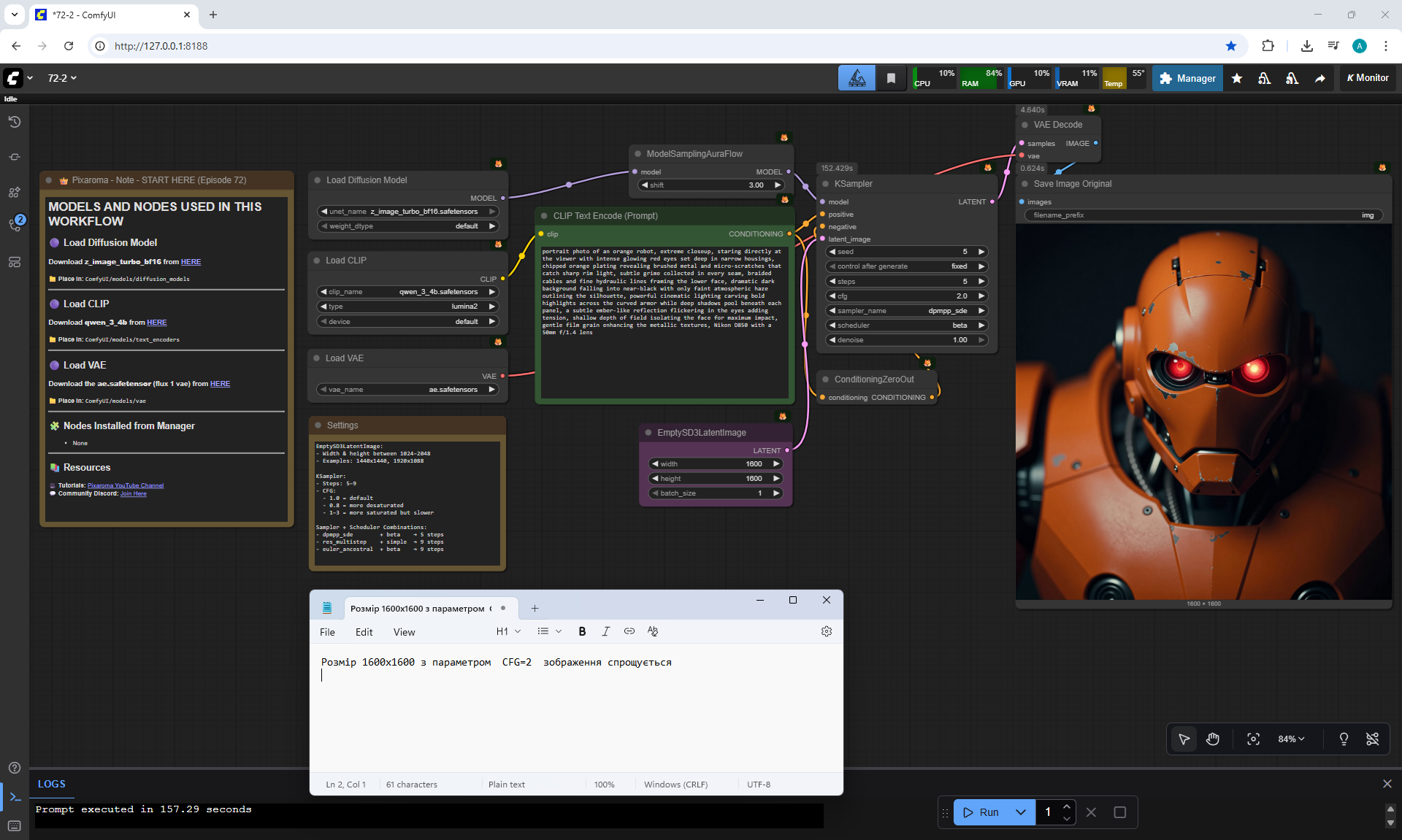
Task: Collapse the KSampler node via its dot
Action: click(826, 184)
